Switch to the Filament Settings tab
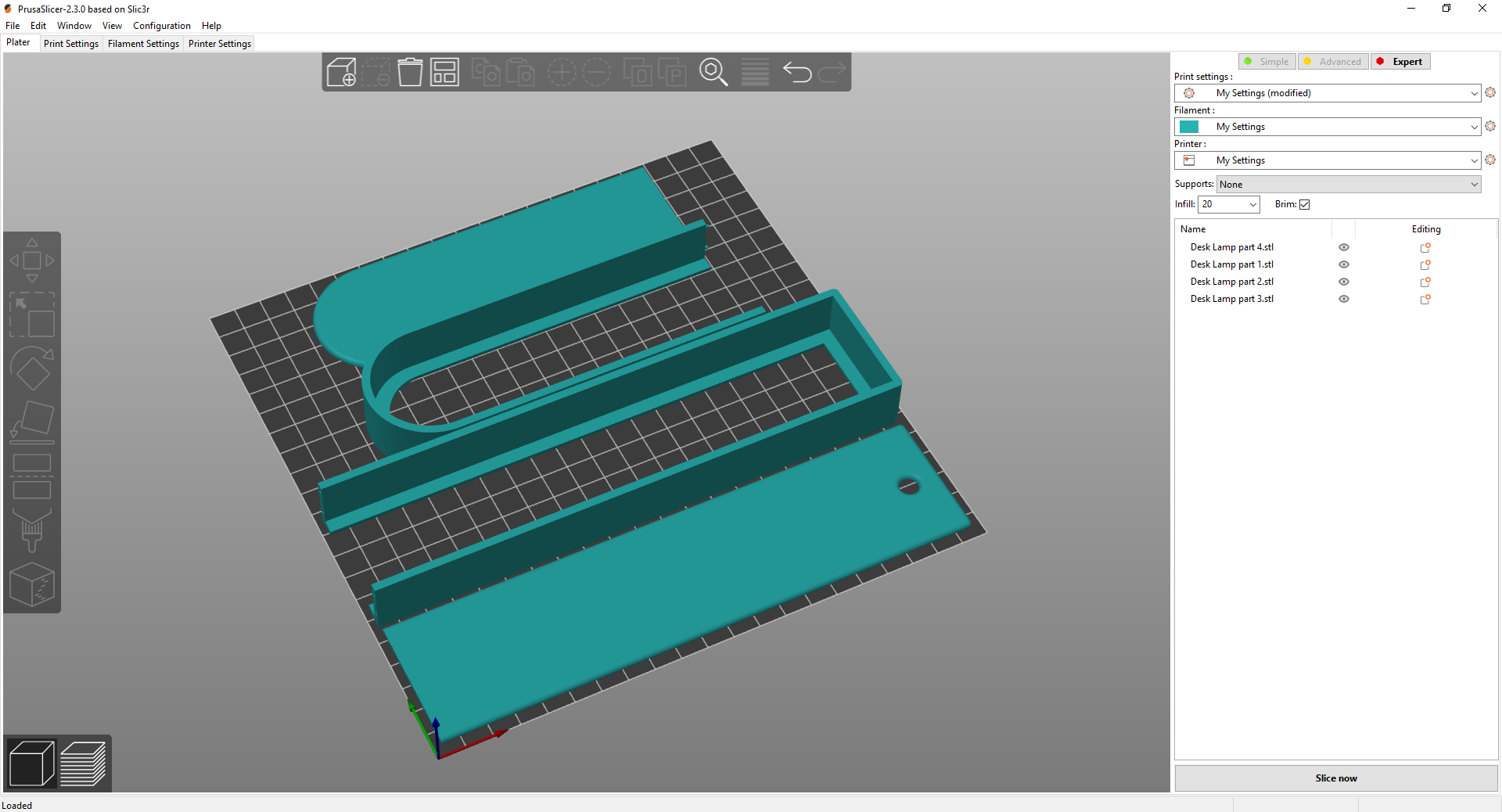Image resolution: width=1502 pixels, height=812 pixels. [x=143, y=43]
